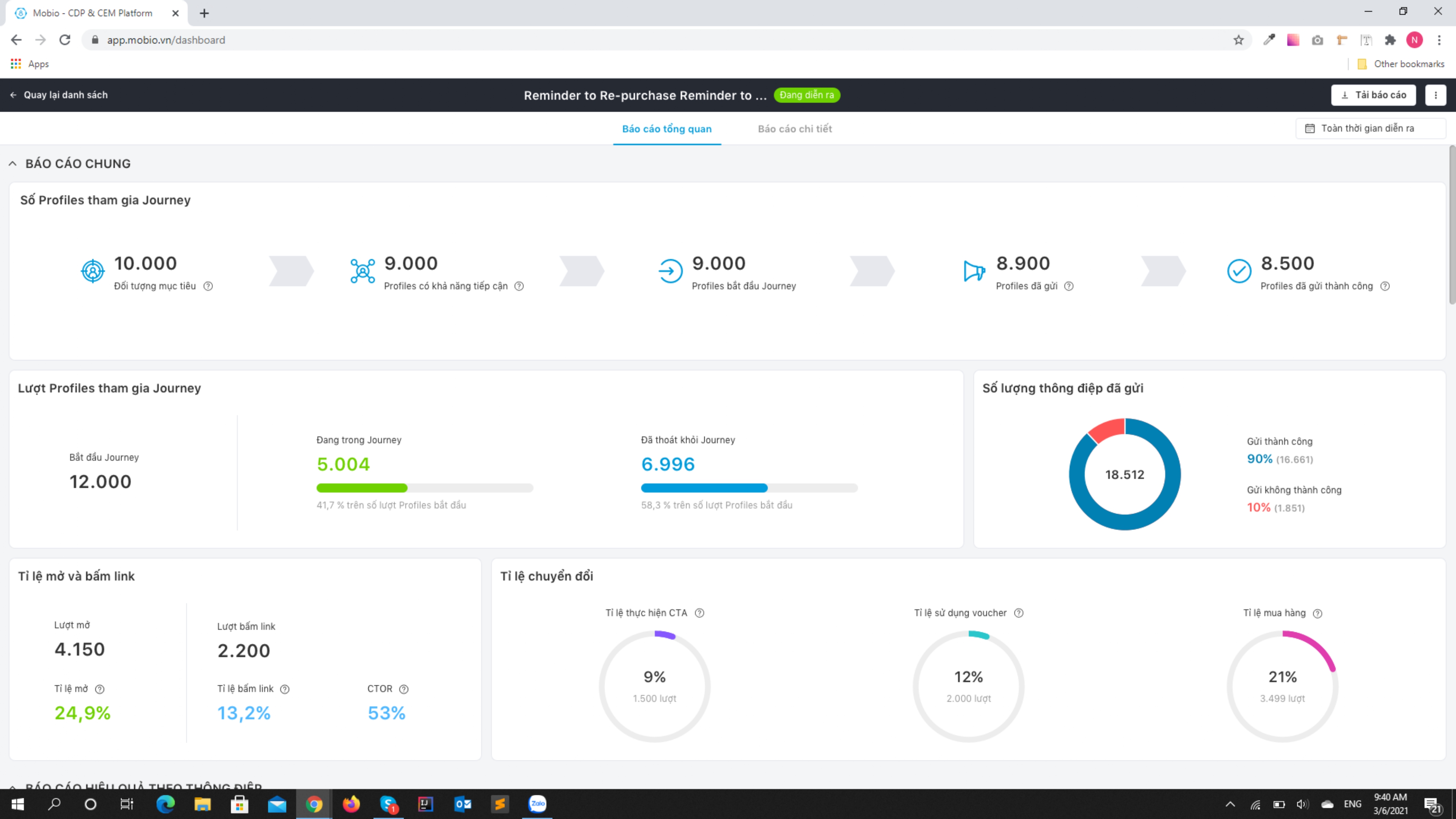Click the Tải báo cáo download button
1456x819 pixels.
click(x=1373, y=95)
